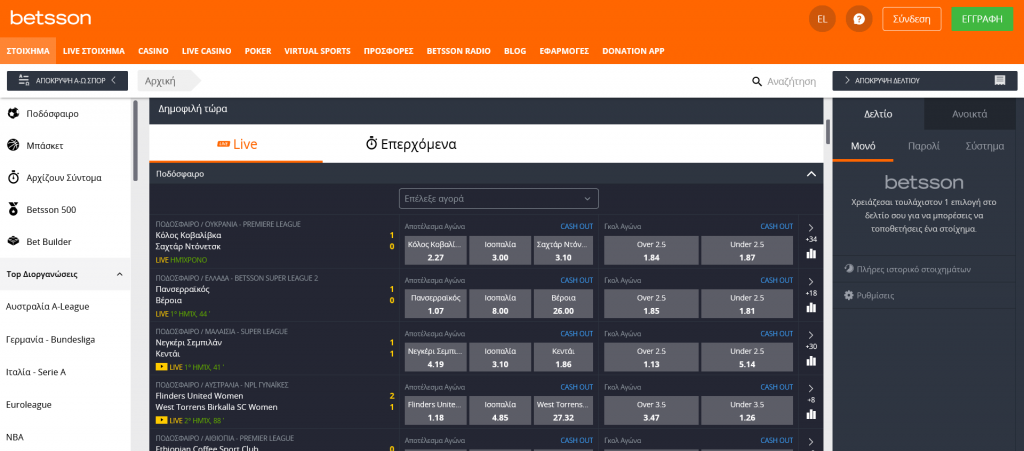This screenshot has width=1024, height=451.
Task: Click the Σύνδεση login button
Action: click(911, 19)
